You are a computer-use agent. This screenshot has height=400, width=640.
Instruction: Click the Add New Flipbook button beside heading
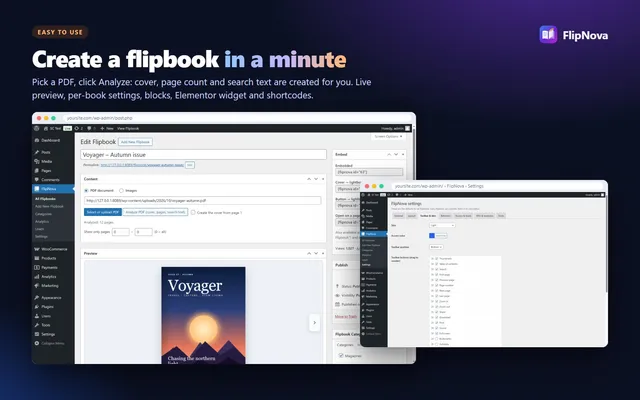pyautogui.click(x=135, y=142)
